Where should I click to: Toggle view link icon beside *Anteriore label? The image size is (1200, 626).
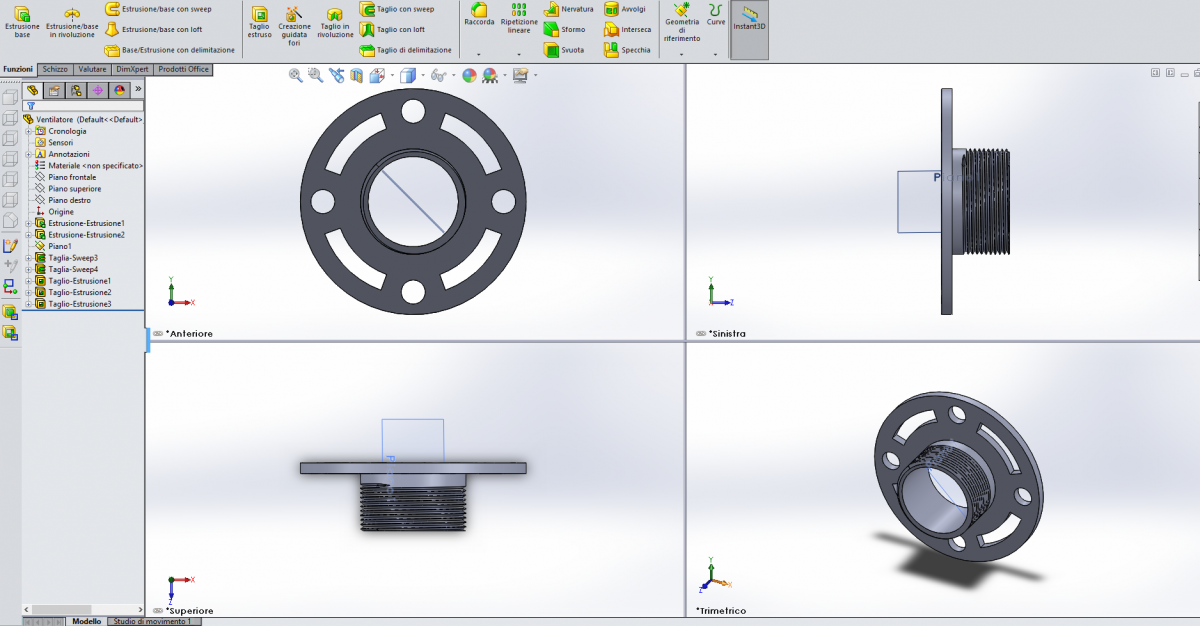point(158,333)
